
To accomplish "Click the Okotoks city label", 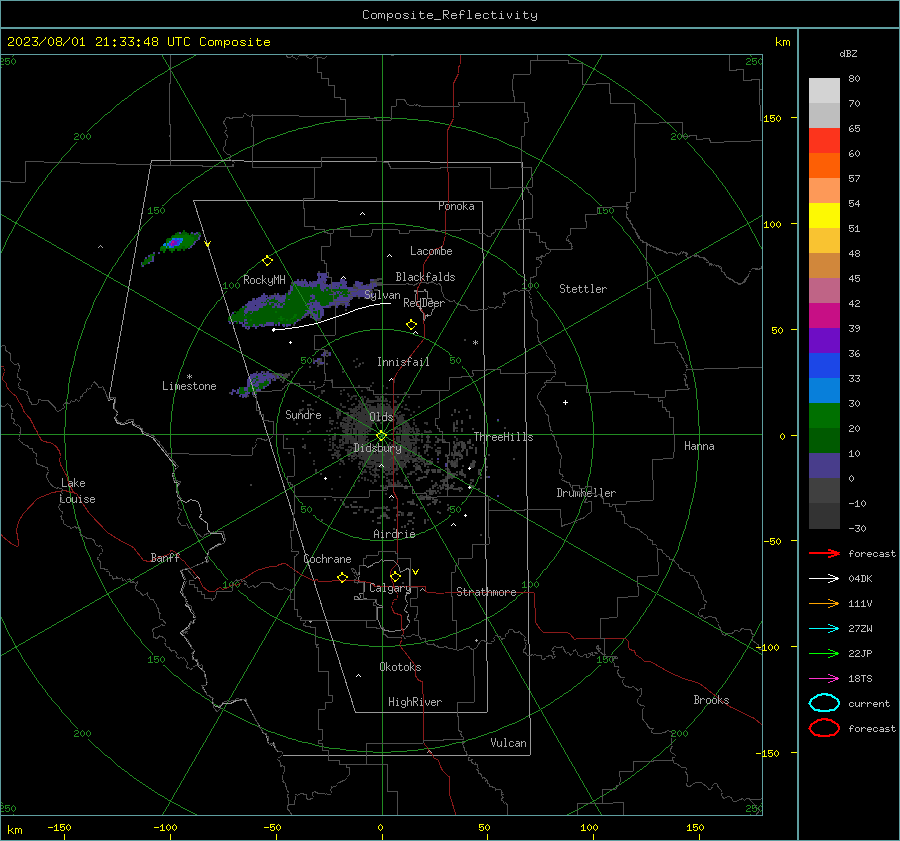I will [400, 667].
